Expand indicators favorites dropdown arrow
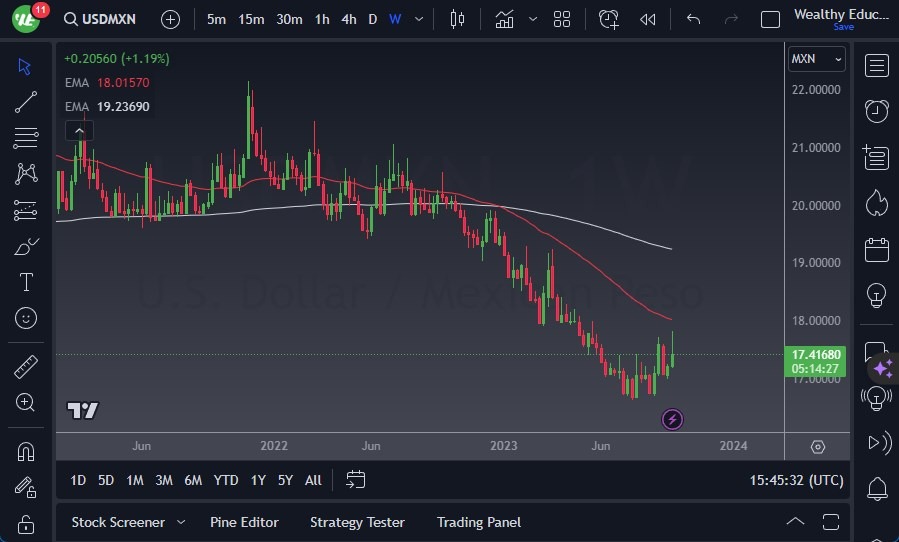899x542 pixels. 533,20
